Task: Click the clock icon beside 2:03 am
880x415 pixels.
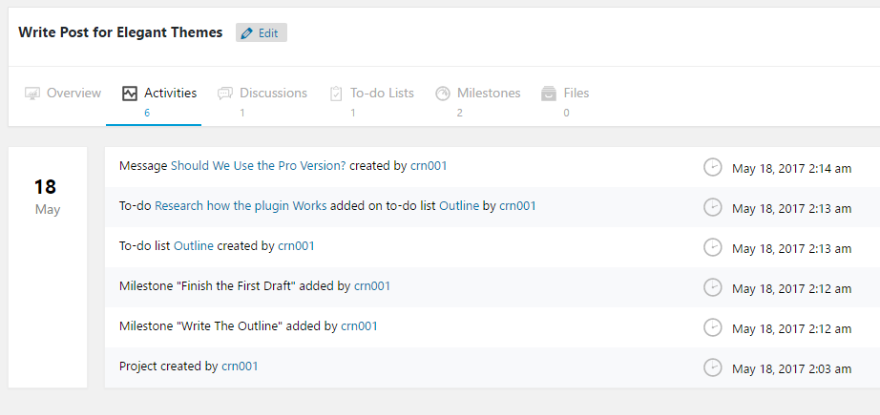Action: pyautogui.click(x=712, y=367)
